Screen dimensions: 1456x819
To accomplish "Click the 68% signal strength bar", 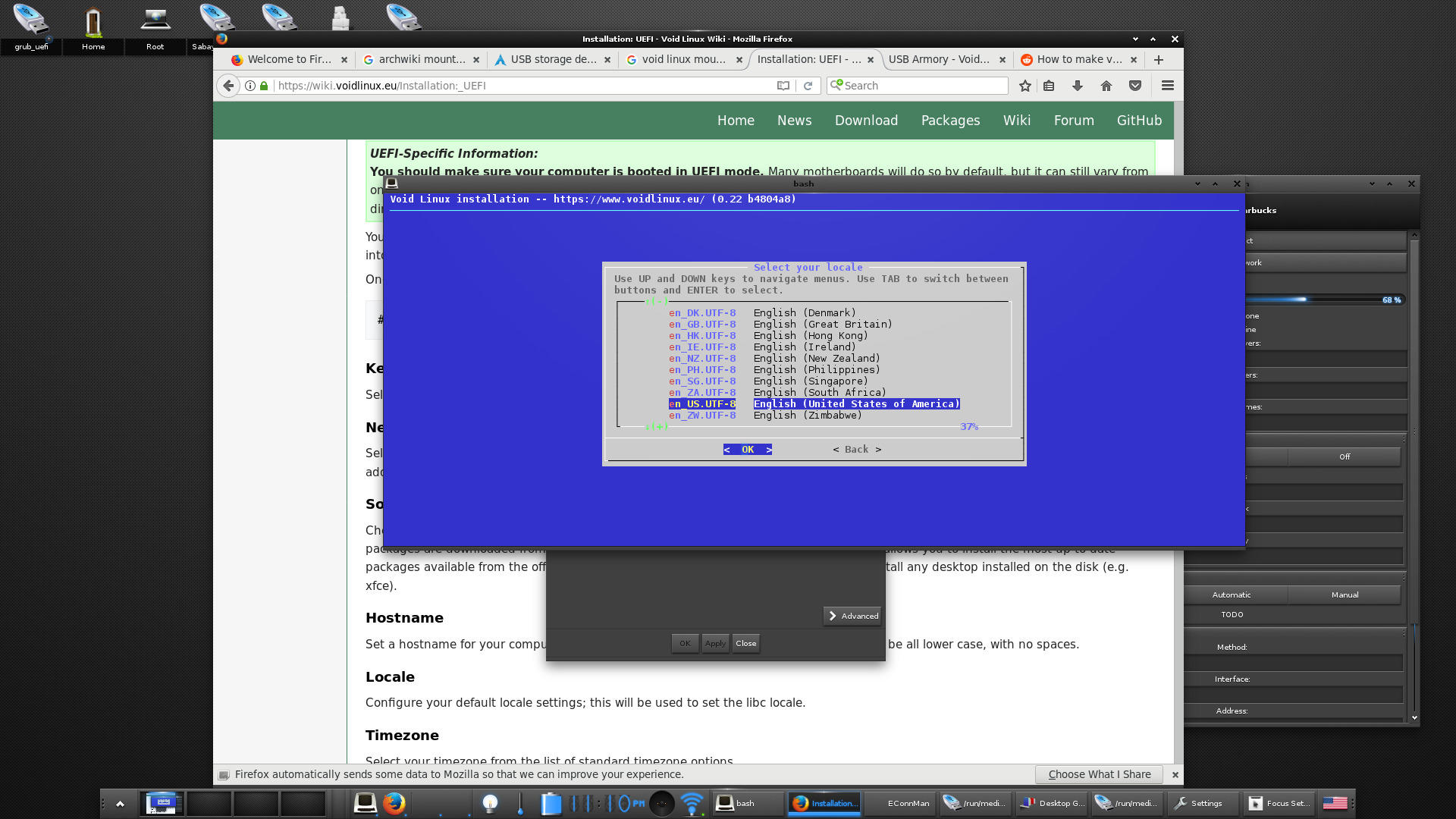I will 1326,300.
